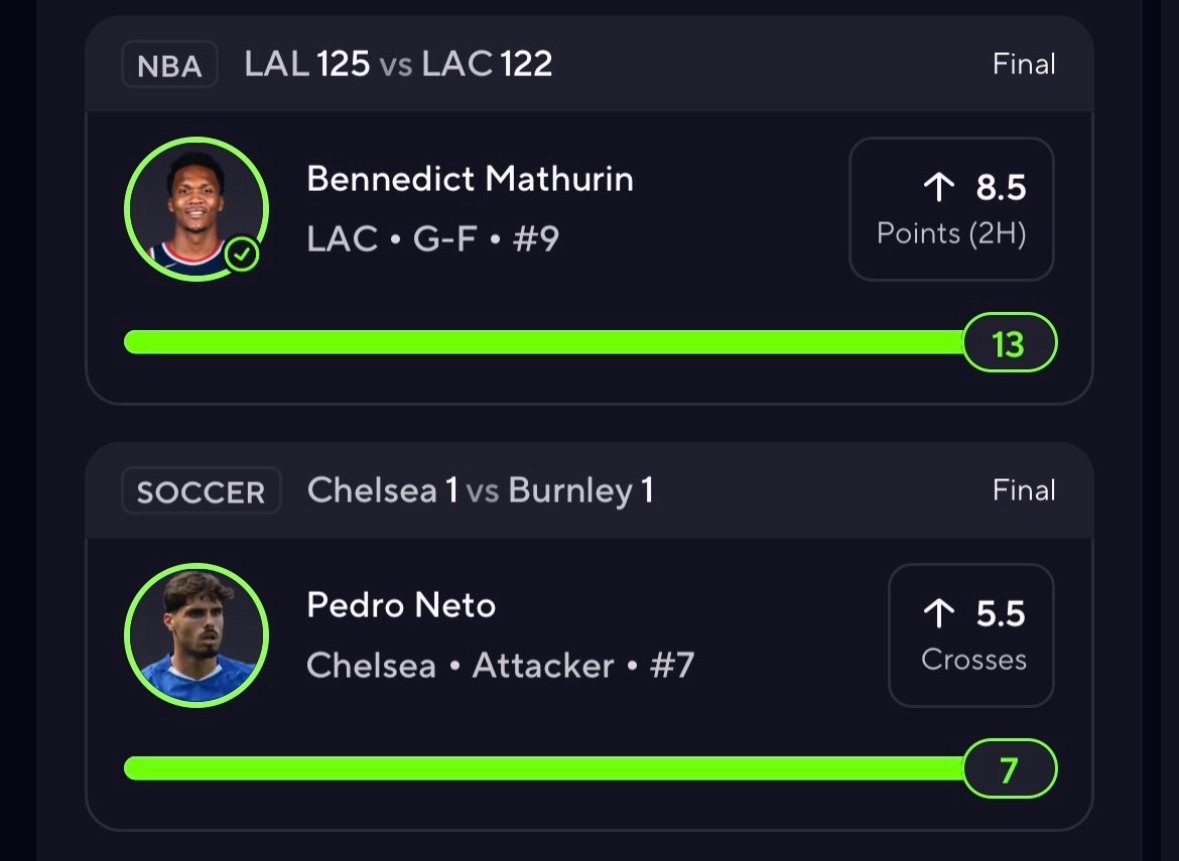This screenshot has height=861, width=1179.
Task: Click the Chelsea Attacker #7 details text
Action: point(500,665)
